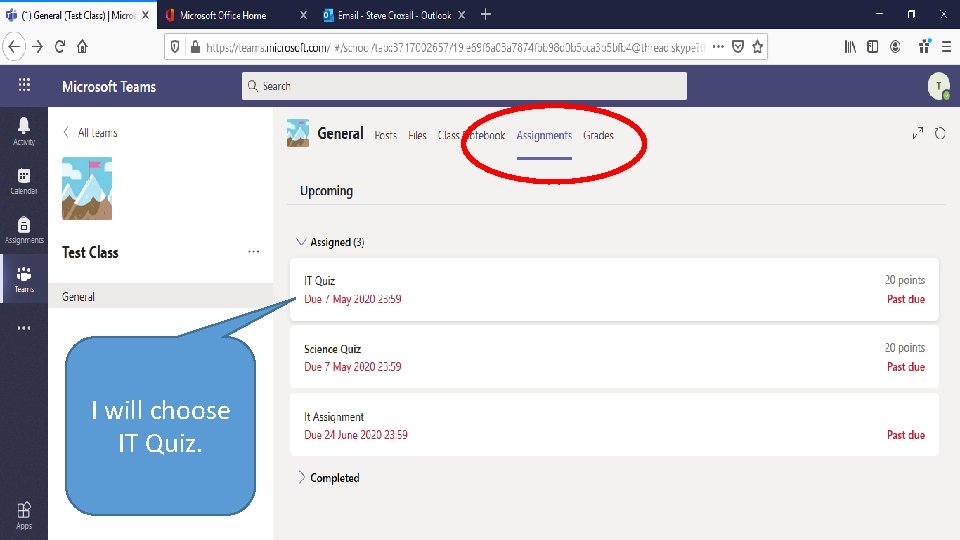Save page to Pocket
Screen dimensions: 960x540
point(738,47)
